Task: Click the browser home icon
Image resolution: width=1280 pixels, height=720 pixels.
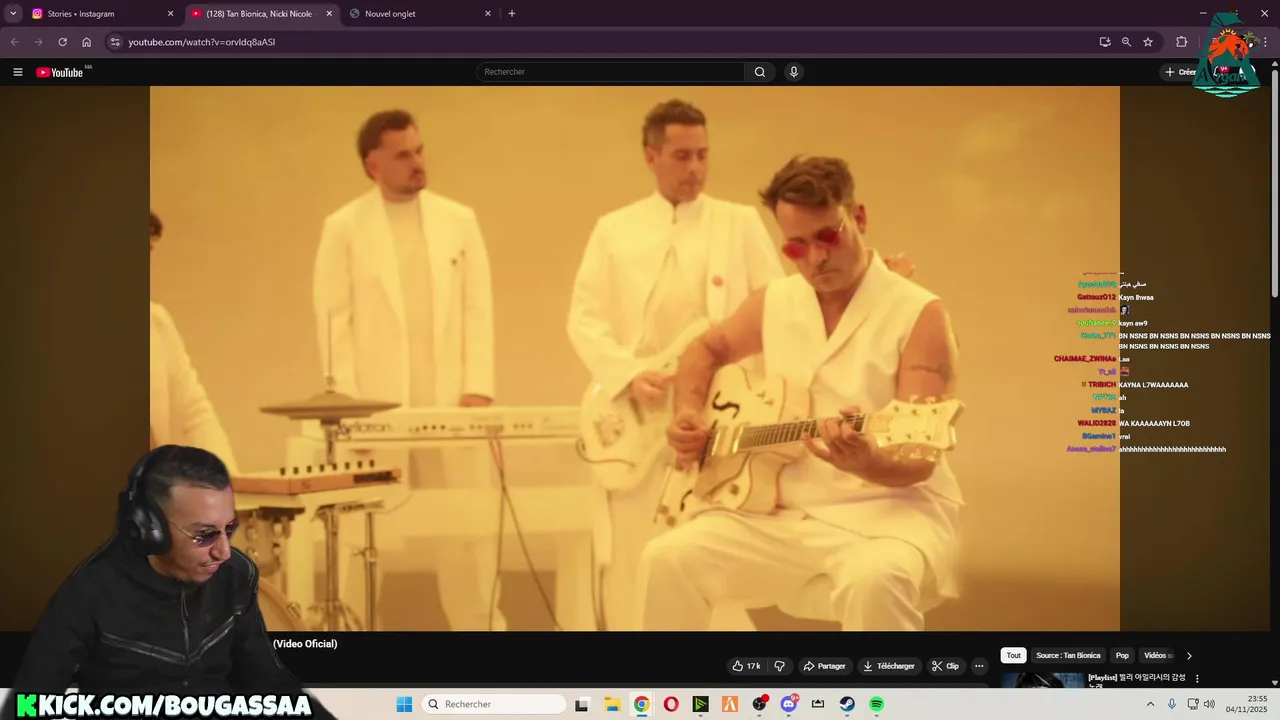Action: (x=86, y=42)
